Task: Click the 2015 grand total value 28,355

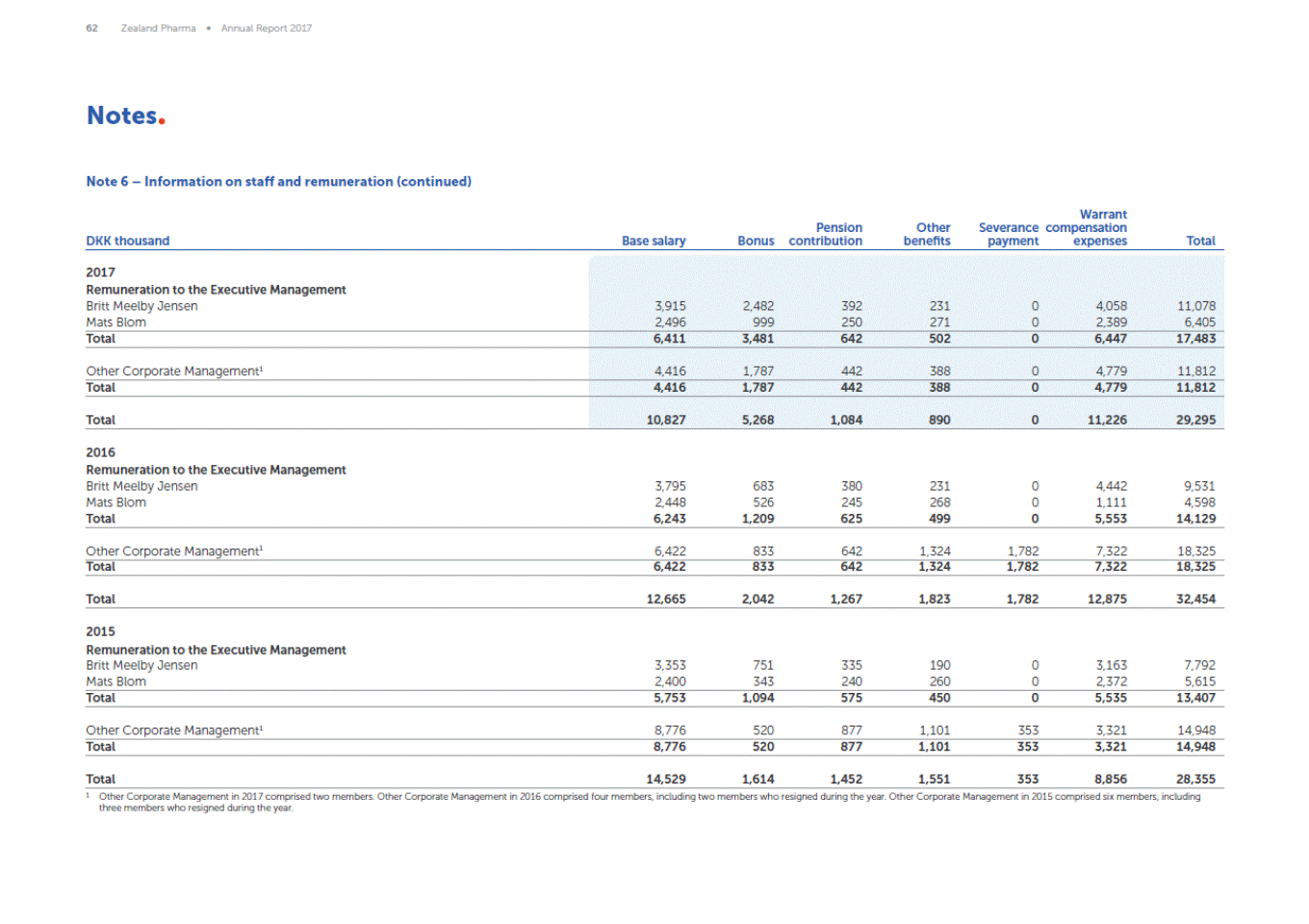Action: [1195, 779]
